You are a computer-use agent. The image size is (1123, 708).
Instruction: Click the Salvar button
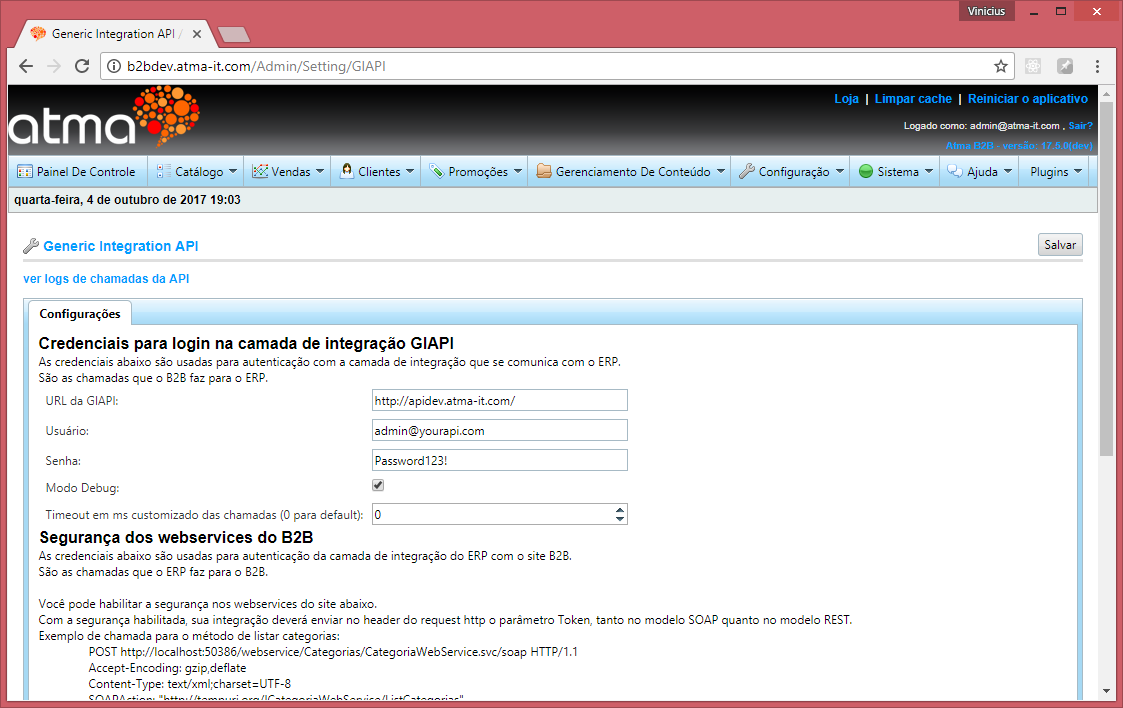[1060, 245]
